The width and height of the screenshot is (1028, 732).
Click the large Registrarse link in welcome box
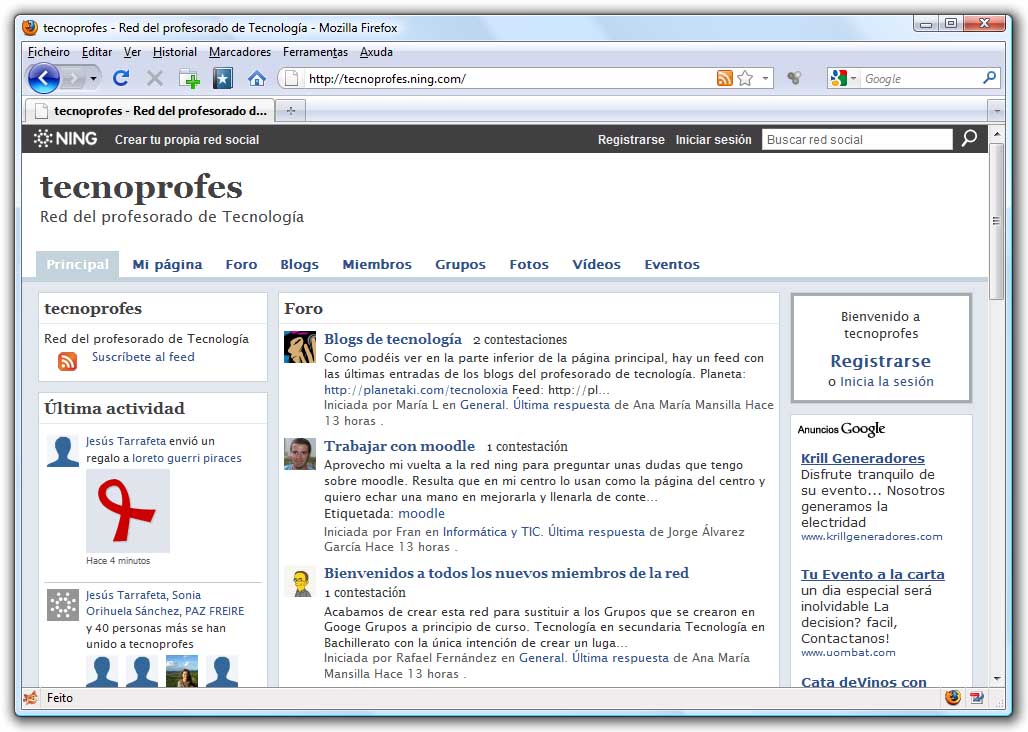coord(880,361)
